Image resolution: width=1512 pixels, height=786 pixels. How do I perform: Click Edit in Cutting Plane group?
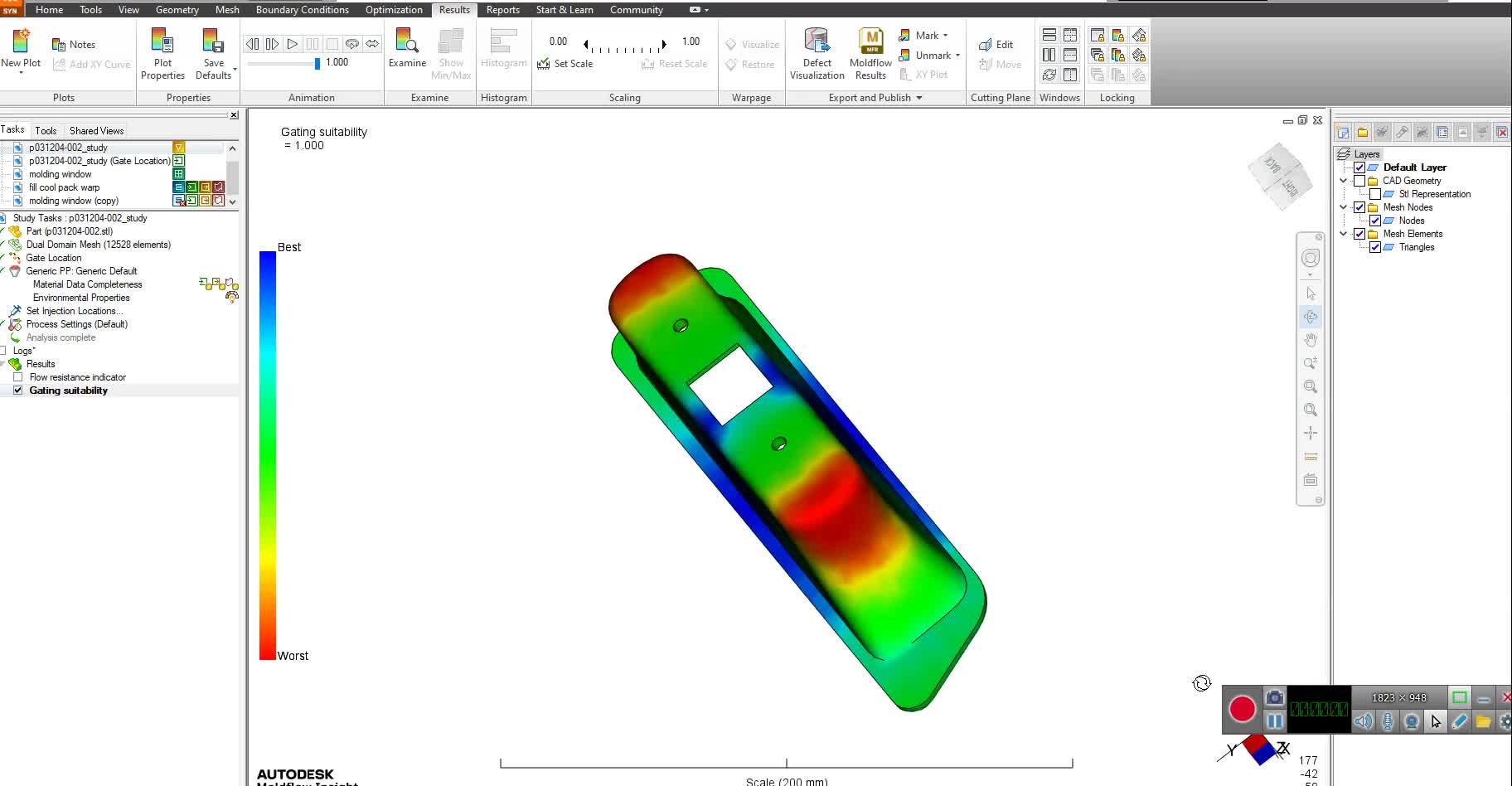996,45
